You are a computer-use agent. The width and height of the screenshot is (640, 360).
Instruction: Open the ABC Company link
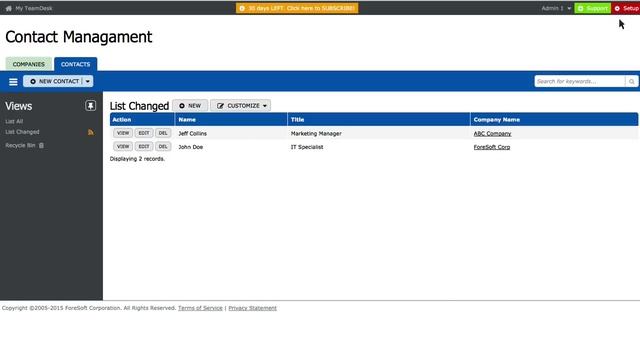point(492,133)
